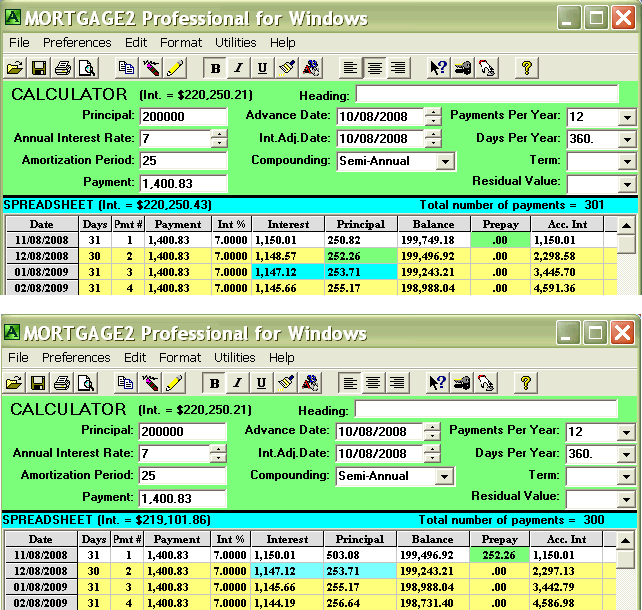Click the green 252.26 Prepay cell, bottom spreadsheet
642x610 pixels.
pos(500,555)
